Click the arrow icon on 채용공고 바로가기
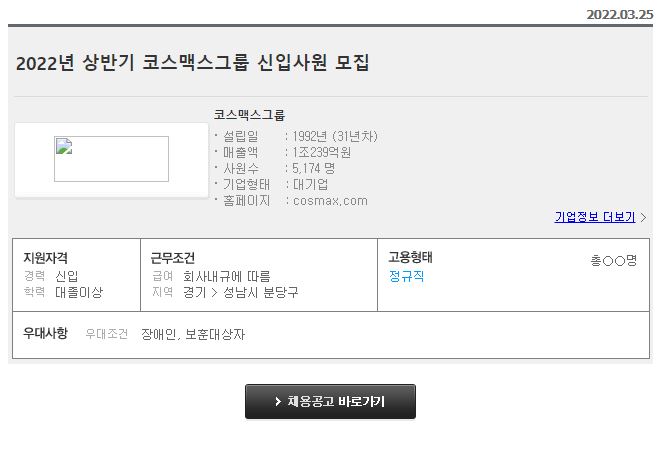 pos(278,402)
